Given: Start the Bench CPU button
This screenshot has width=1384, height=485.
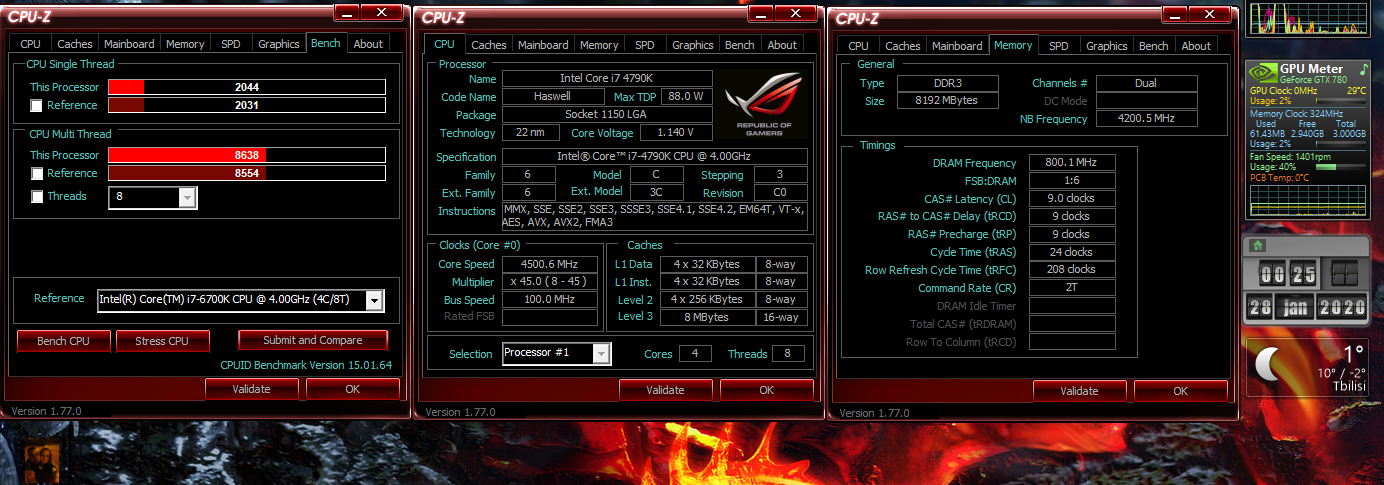Looking at the screenshot, I should (64, 341).
